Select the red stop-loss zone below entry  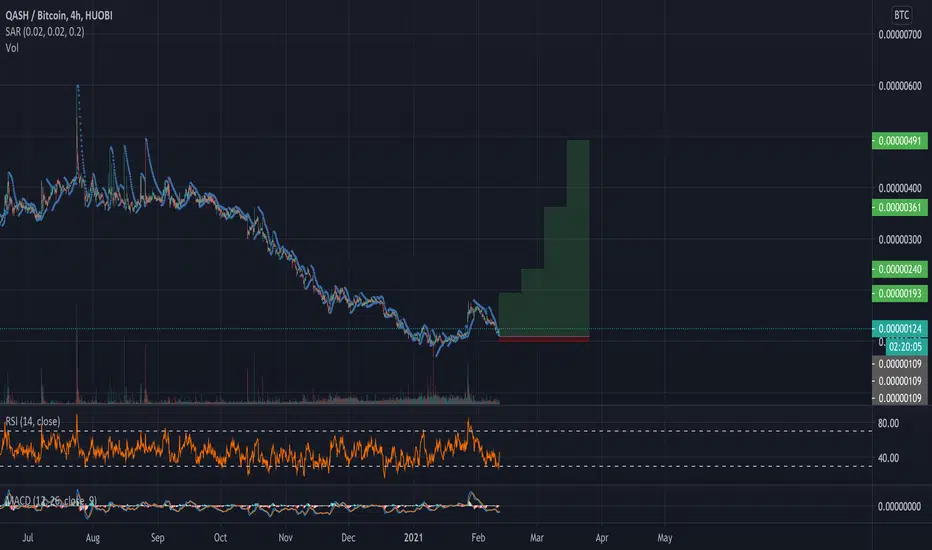pos(544,339)
